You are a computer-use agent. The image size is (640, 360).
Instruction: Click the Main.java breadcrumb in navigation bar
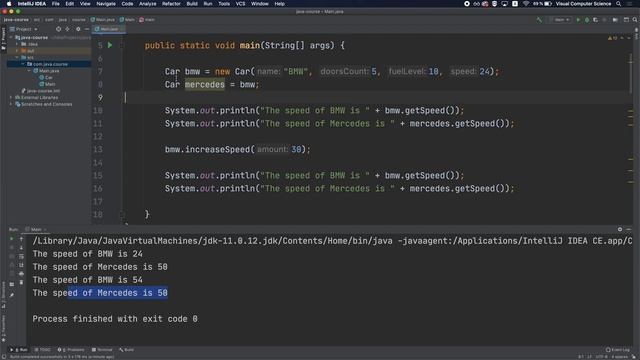102,20
